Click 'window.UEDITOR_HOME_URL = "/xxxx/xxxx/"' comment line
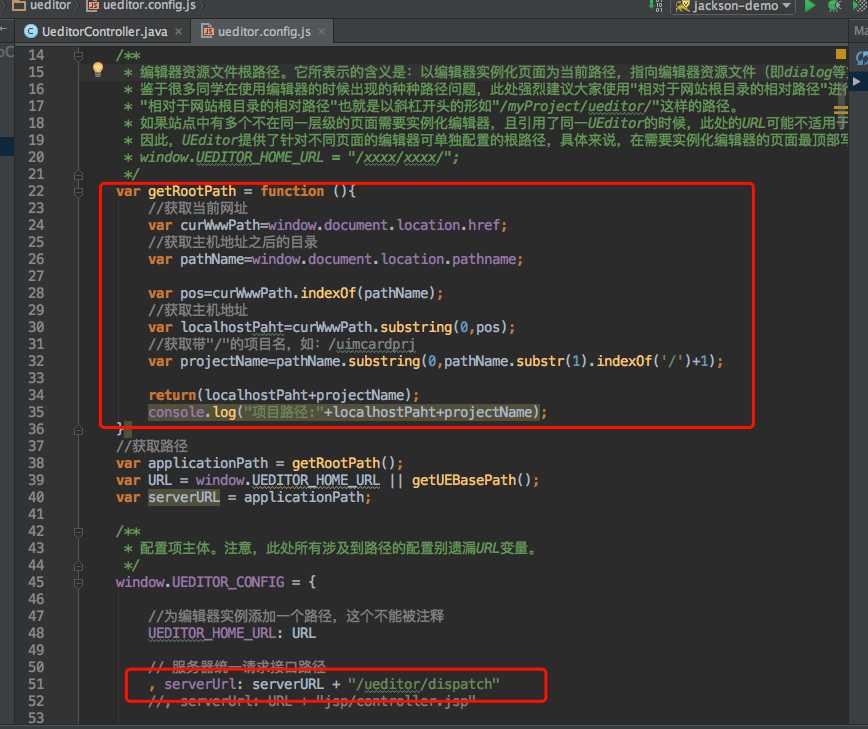The image size is (868, 729). click(299, 158)
